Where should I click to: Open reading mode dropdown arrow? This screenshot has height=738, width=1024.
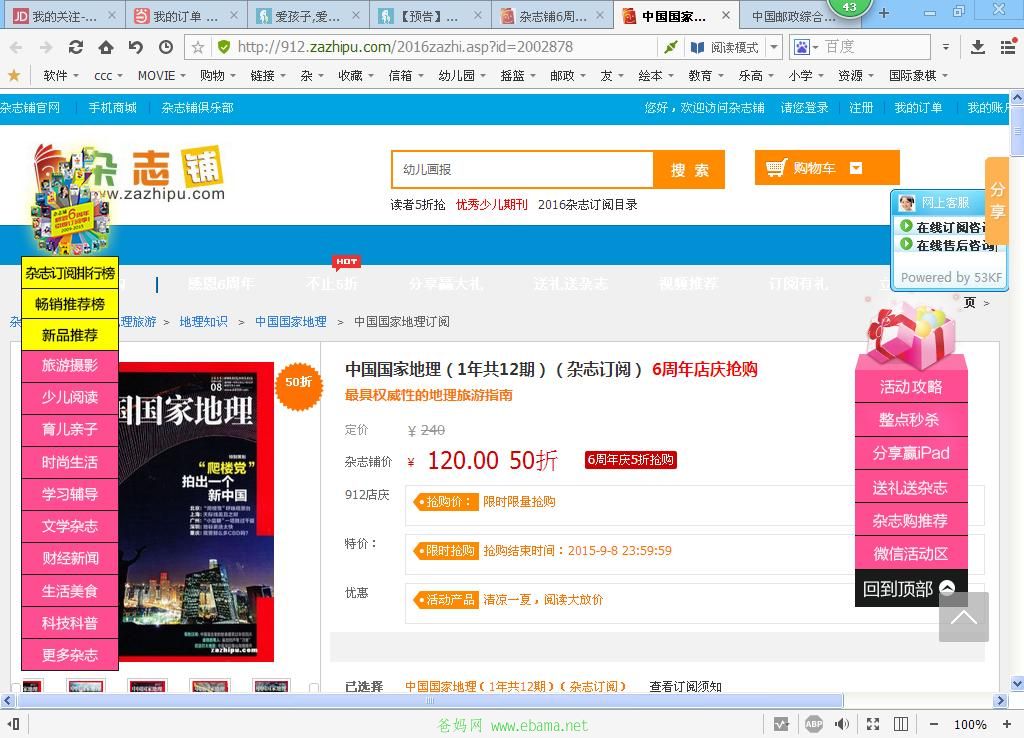pos(774,47)
